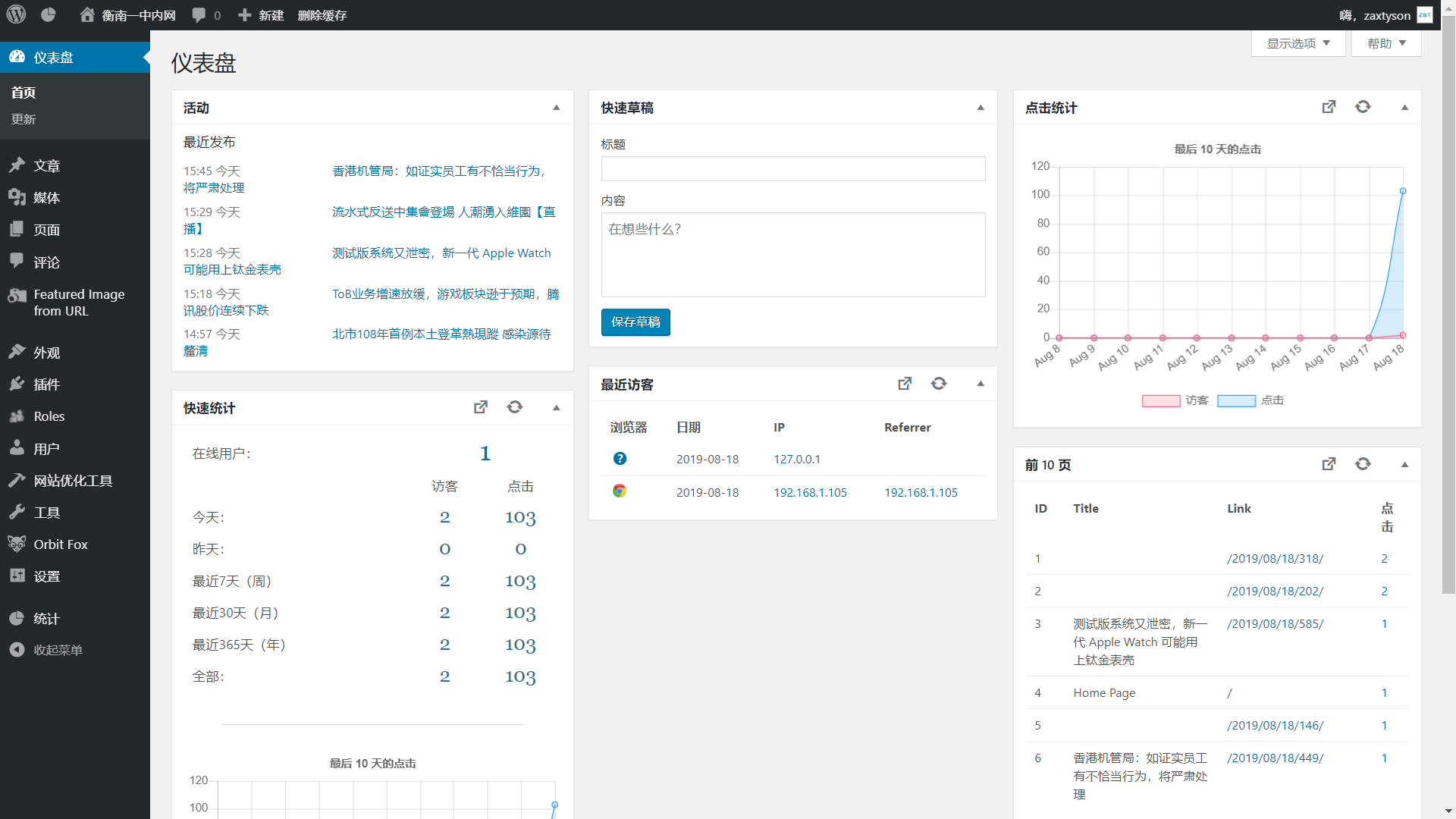Image resolution: width=1456 pixels, height=819 pixels.
Task: Collapse the sidebar with 收起菜单
Action: (x=57, y=650)
